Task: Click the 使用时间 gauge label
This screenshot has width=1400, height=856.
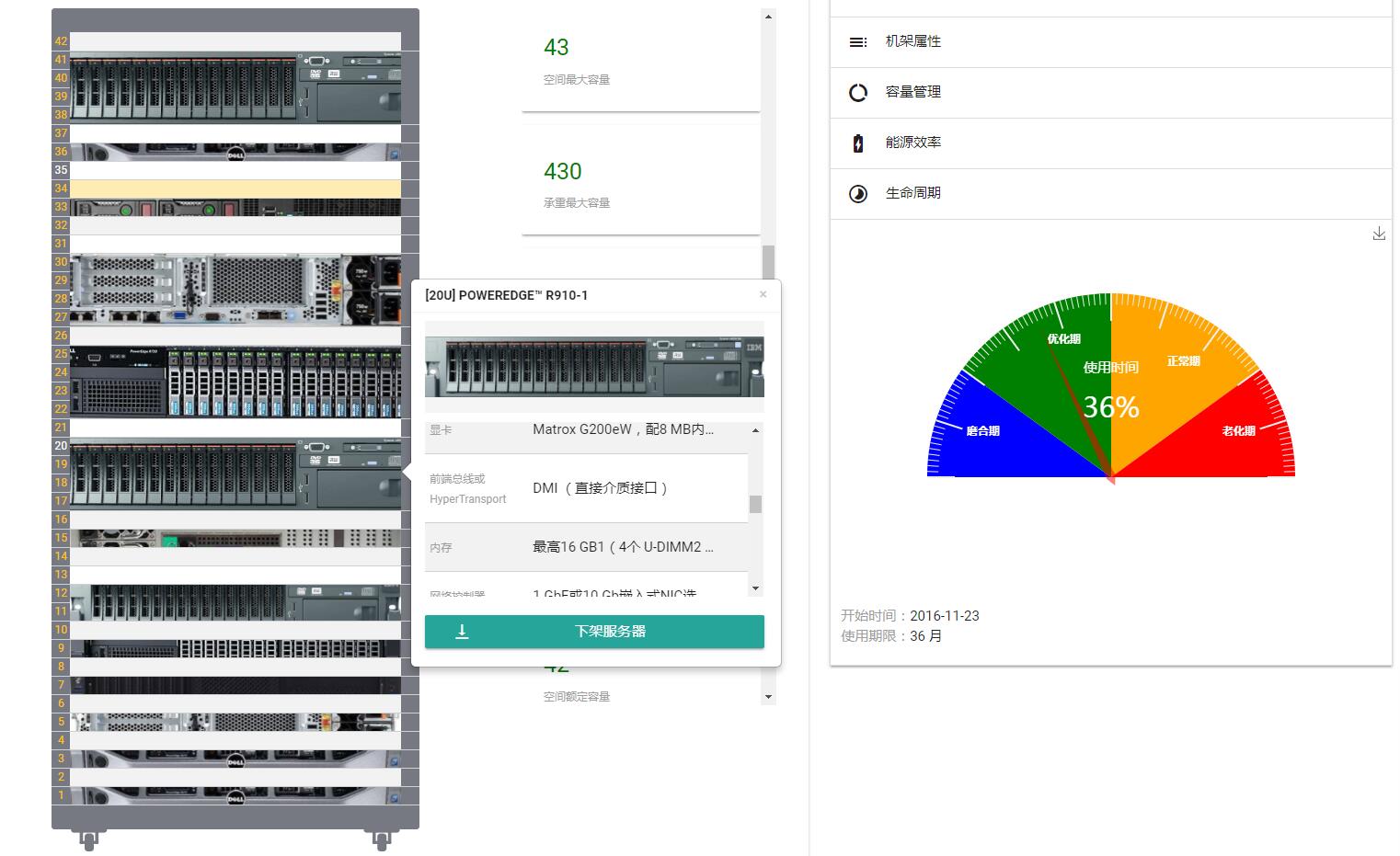Action: [x=1111, y=367]
